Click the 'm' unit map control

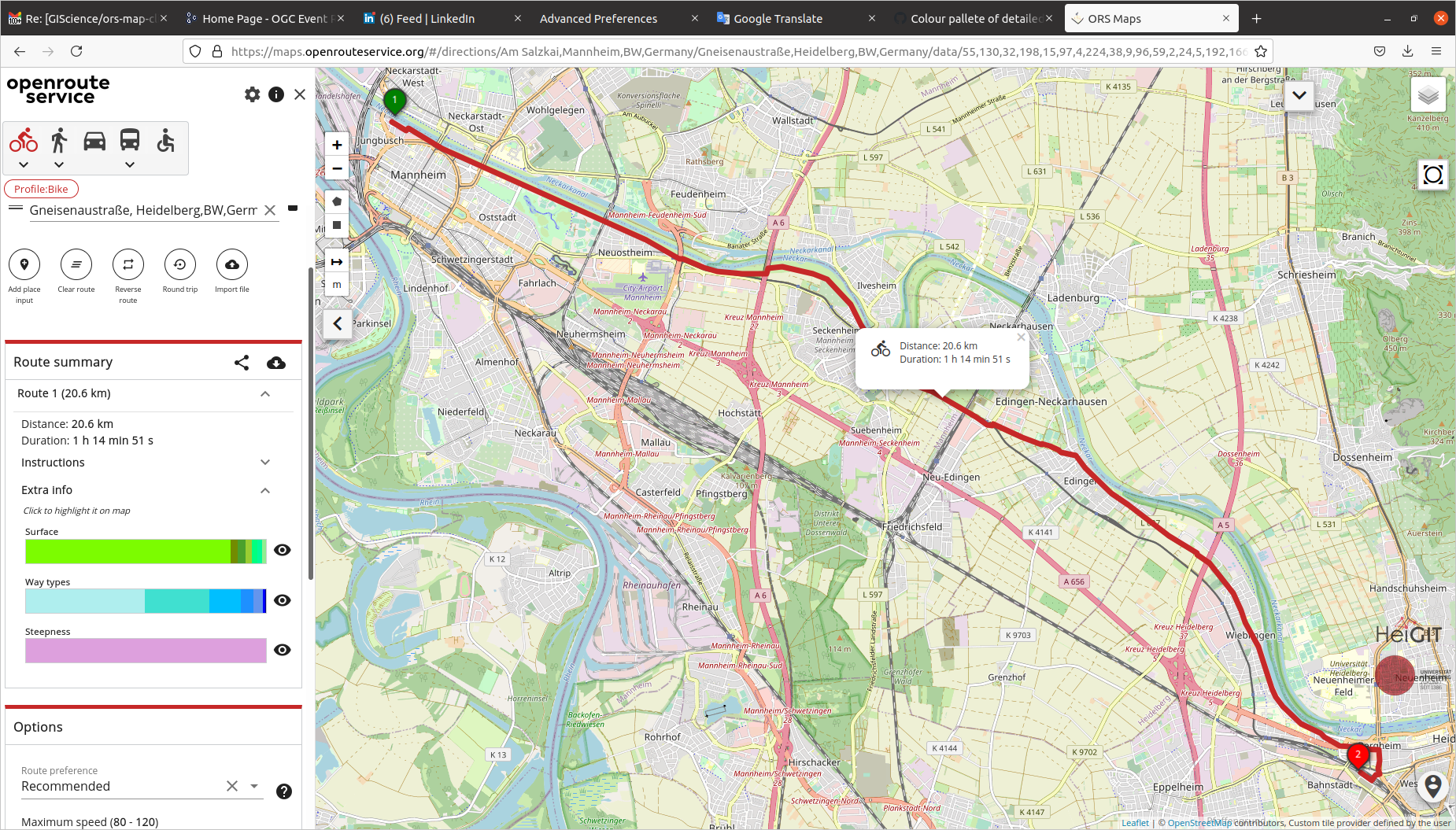click(x=337, y=285)
